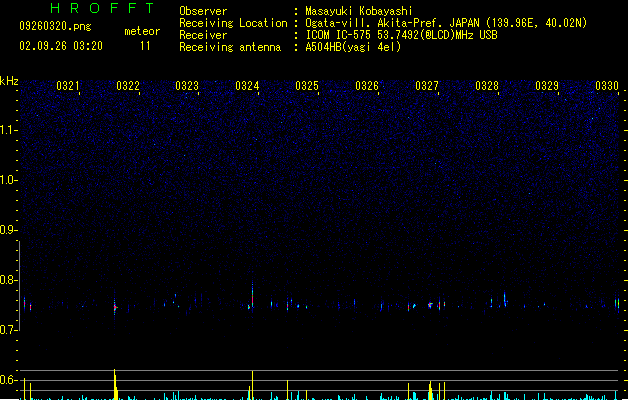Click the 0.7 kHz axis label

(x=8, y=330)
